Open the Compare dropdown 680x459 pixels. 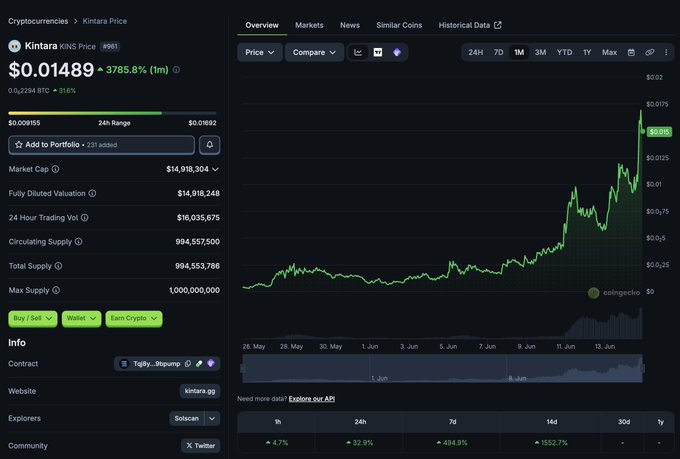coord(314,52)
